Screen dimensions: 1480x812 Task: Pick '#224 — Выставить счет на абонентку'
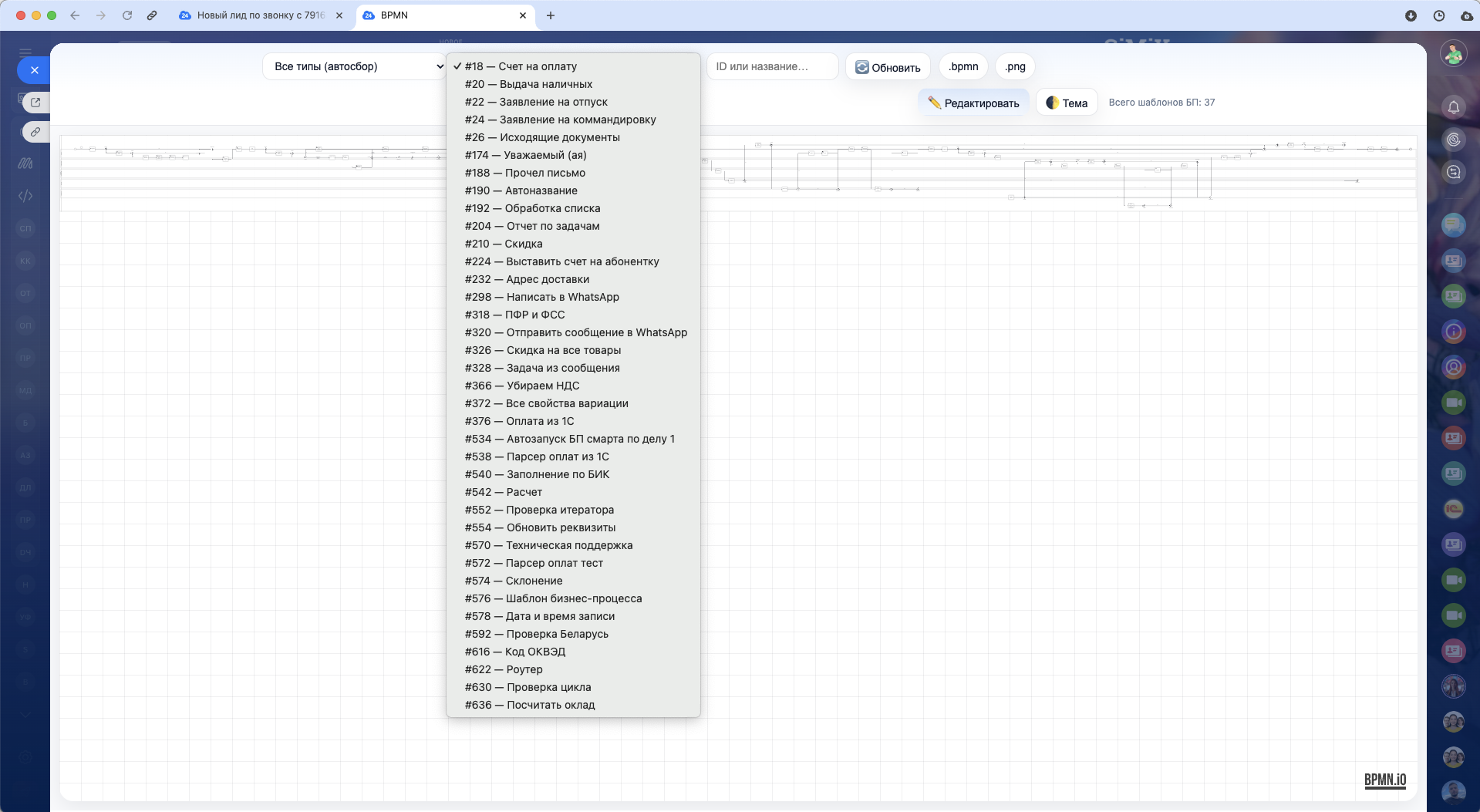(x=573, y=261)
